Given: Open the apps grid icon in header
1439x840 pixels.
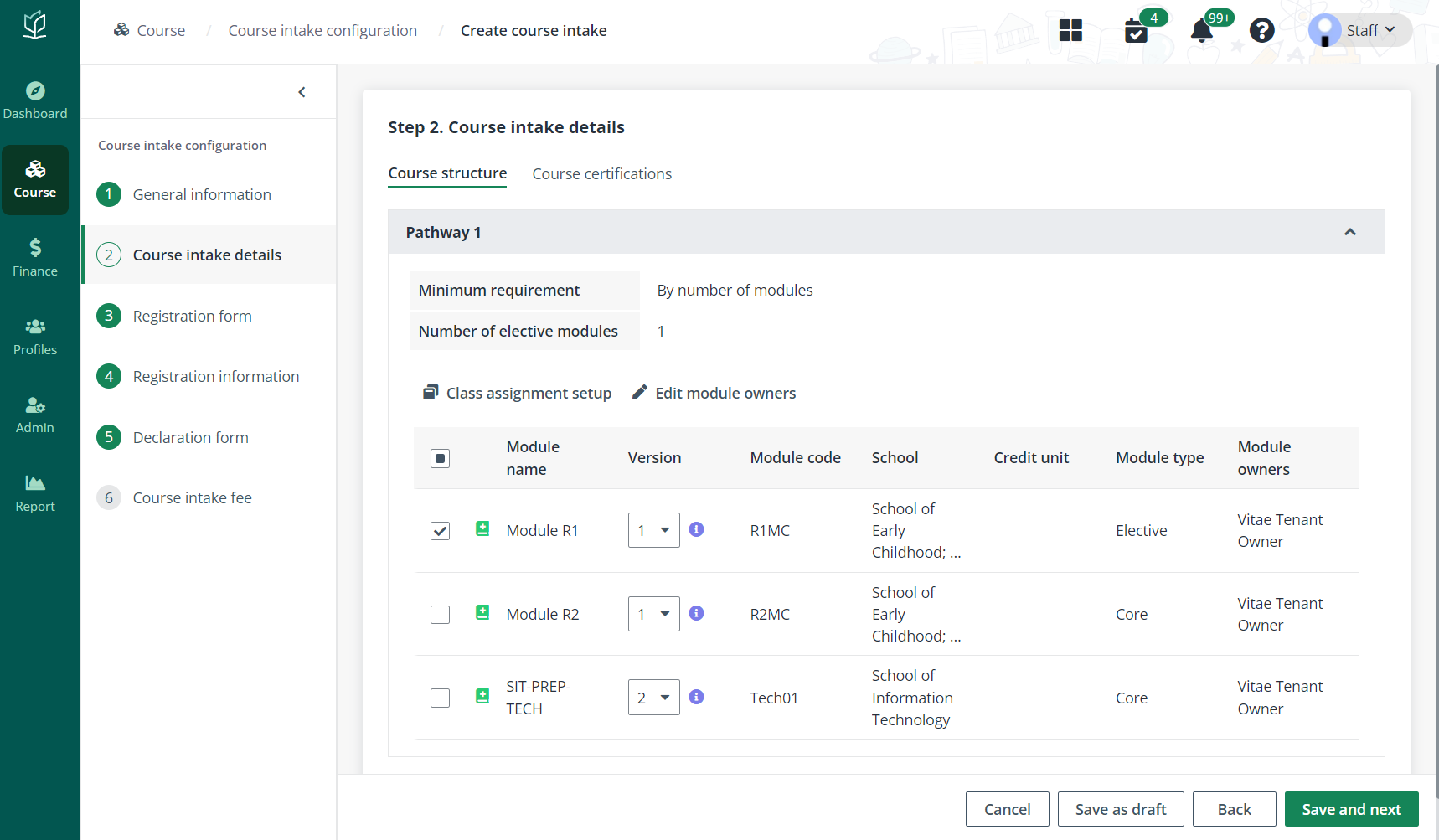Looking at the screenshot, I should pyautogui.click(x=1070, y=30).
